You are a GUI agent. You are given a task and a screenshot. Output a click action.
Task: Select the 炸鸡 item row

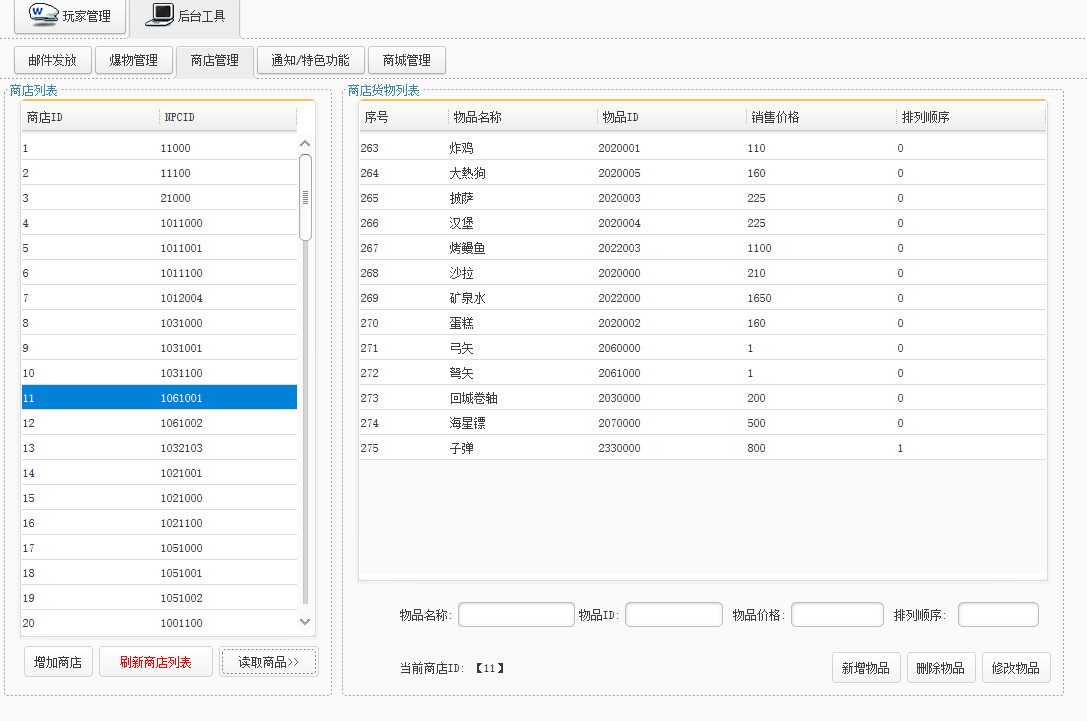(x=702, y=148)
